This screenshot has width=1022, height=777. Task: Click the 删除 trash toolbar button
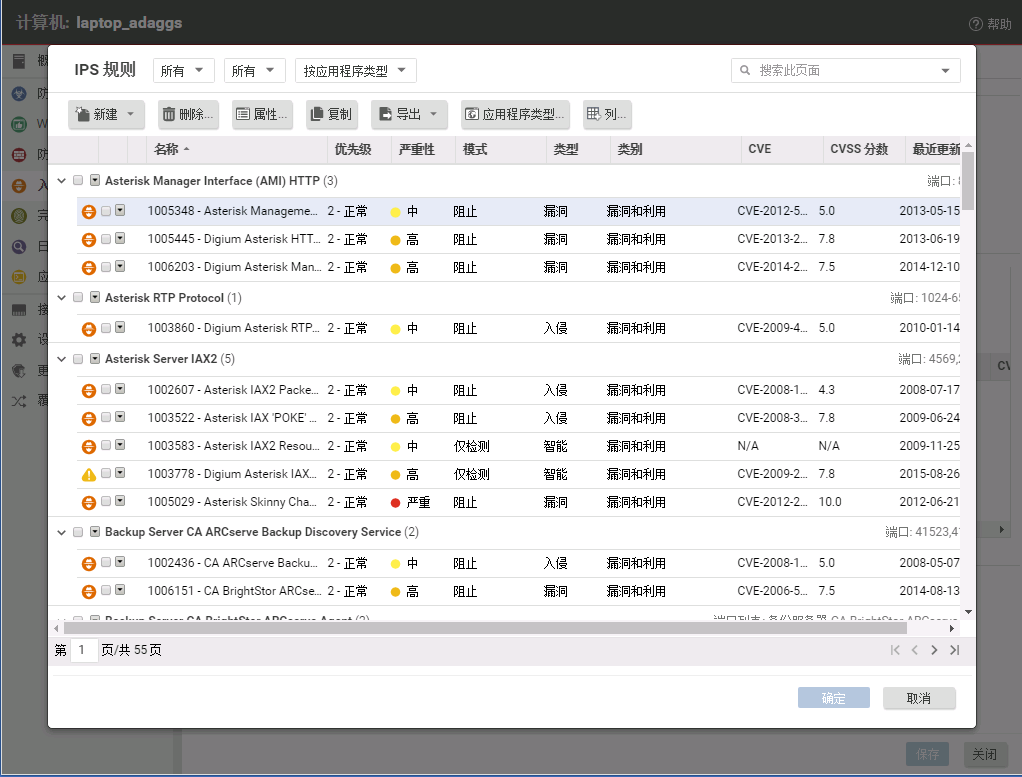pyautogui.click(x=187, y=115)
